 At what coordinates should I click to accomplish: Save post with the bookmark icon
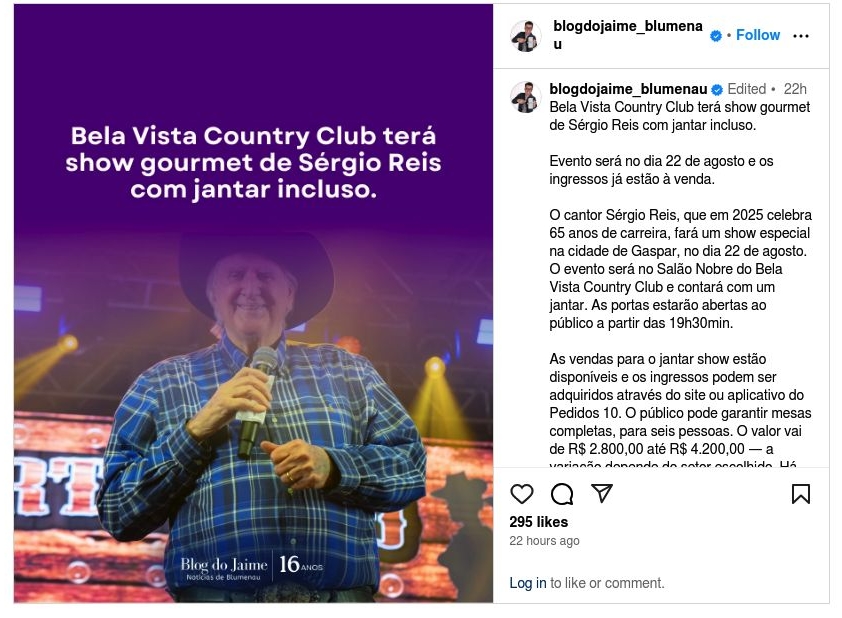point(801,494)
